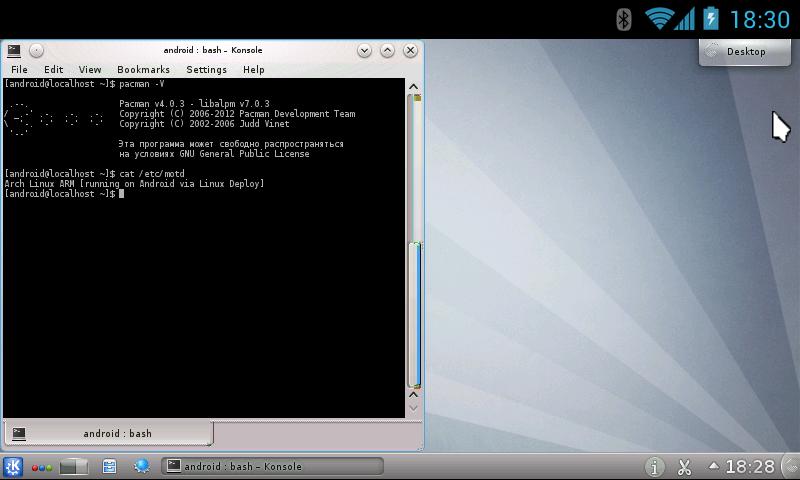Toggle the on-all-desktops pin button in the title bar
This screenshot has width=800, height=480.
36,50
